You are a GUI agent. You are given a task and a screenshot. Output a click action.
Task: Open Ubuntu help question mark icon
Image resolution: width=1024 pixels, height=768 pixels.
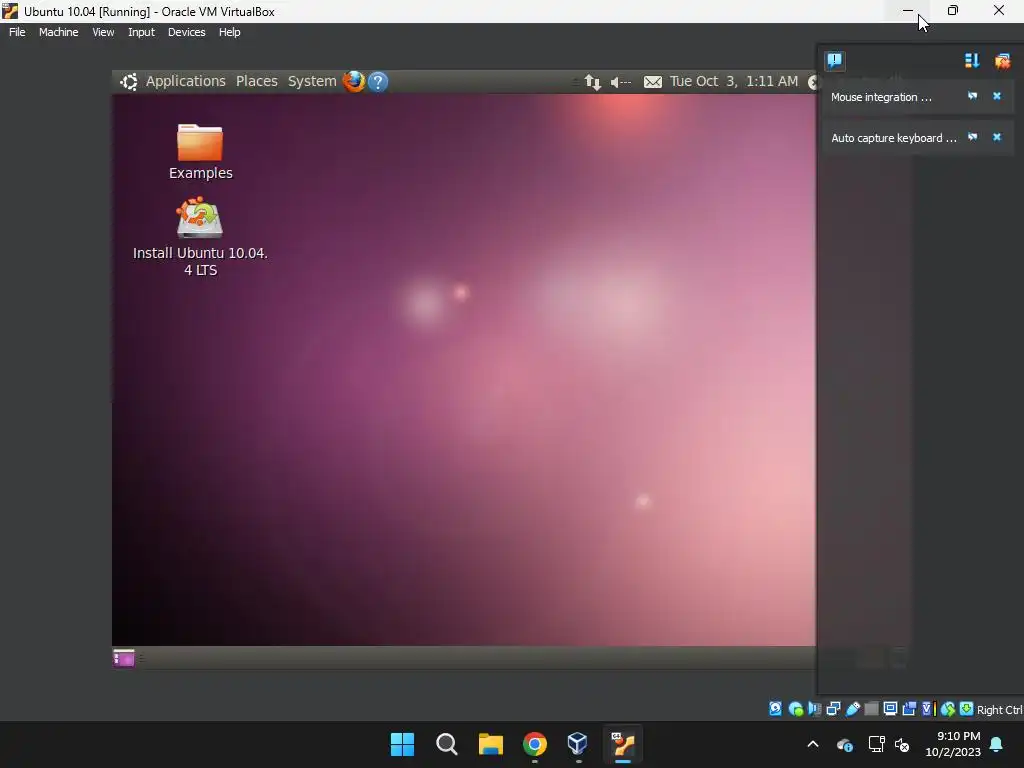[377, 82]
